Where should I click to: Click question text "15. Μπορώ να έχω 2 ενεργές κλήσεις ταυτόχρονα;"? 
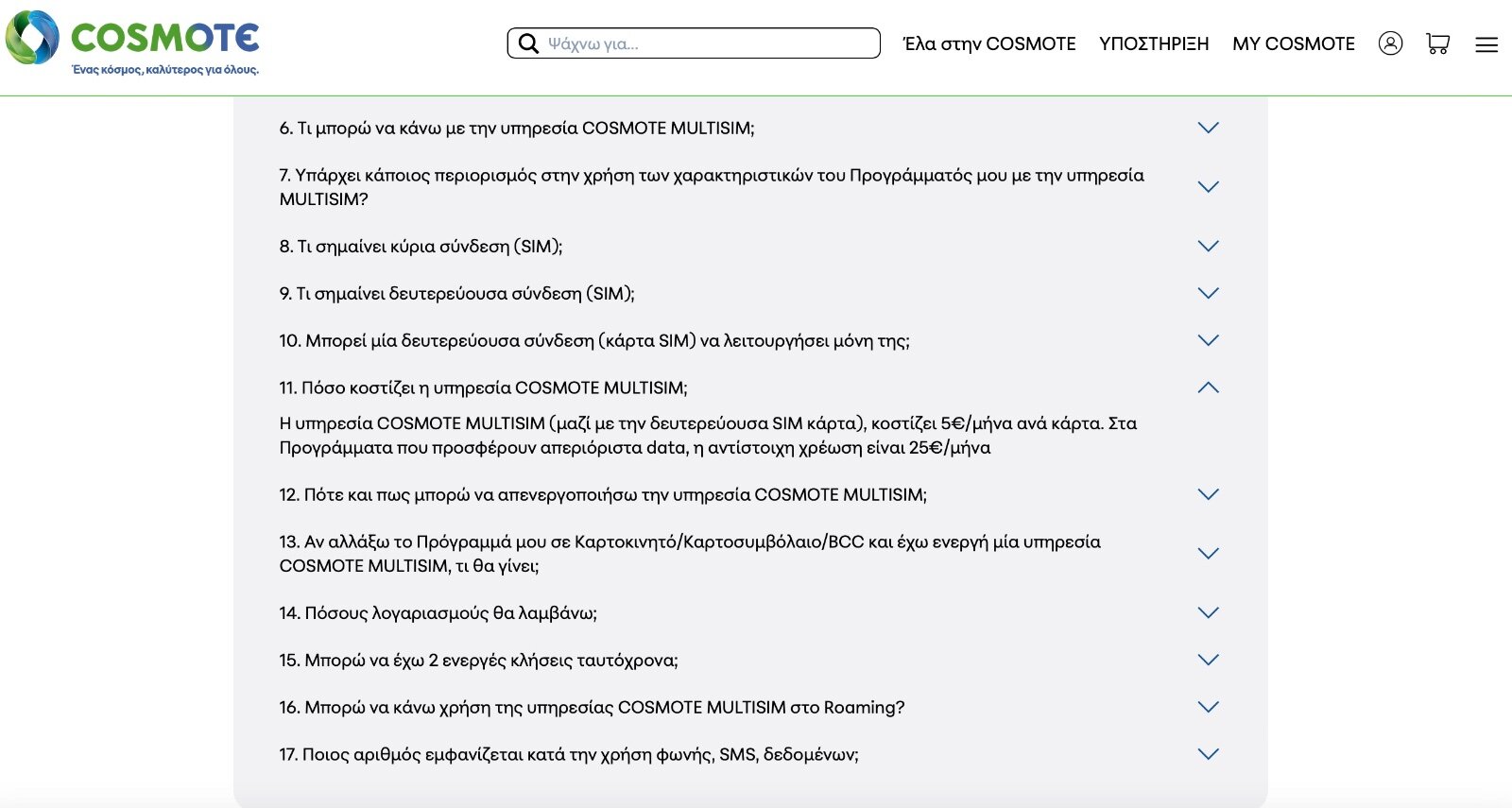click(x=478, y=661)
